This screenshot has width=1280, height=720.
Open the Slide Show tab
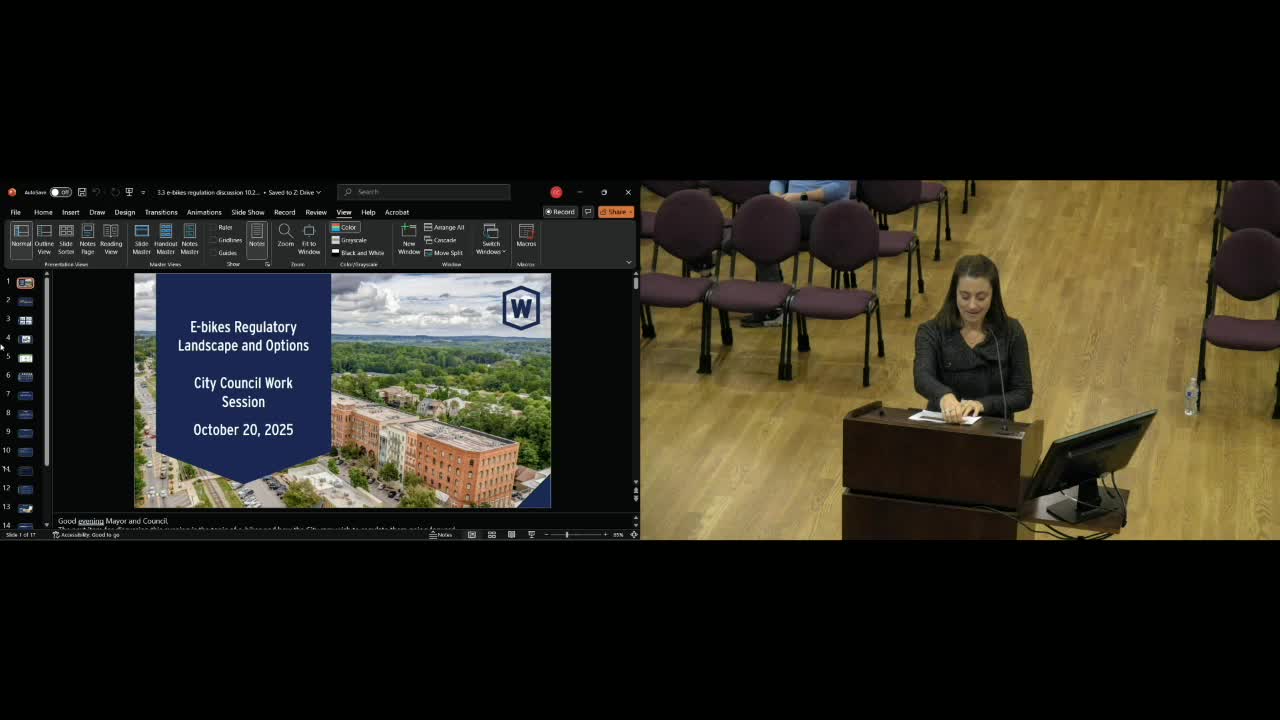(248, 212)
